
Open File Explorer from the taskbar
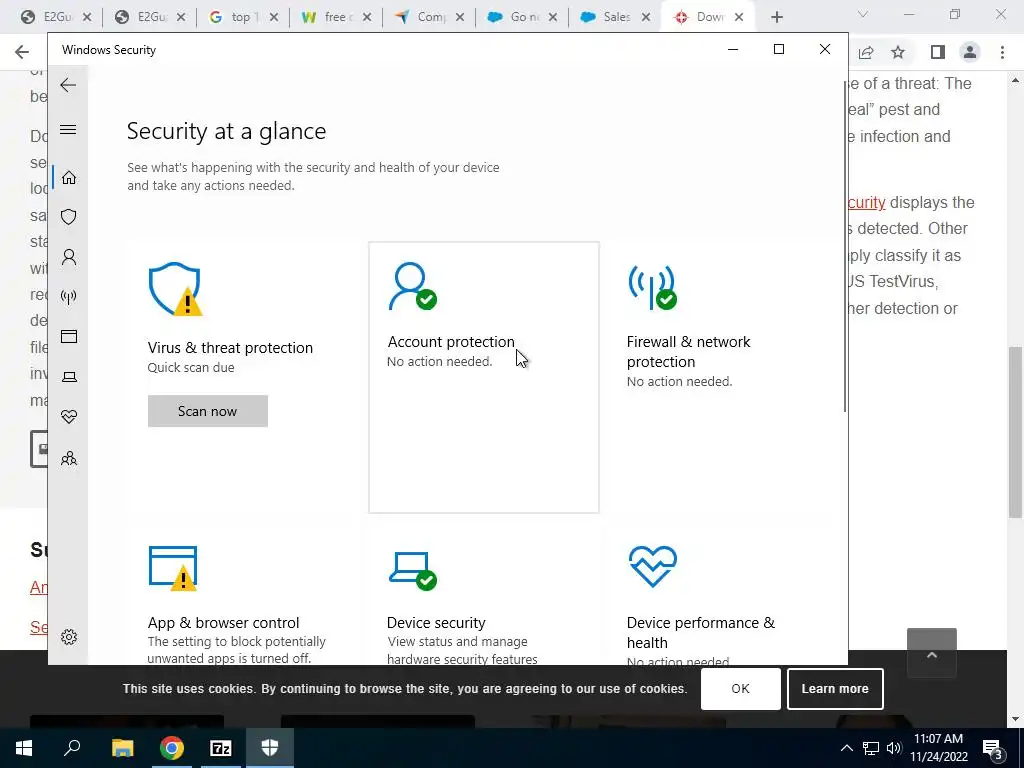tap(122, 748)
